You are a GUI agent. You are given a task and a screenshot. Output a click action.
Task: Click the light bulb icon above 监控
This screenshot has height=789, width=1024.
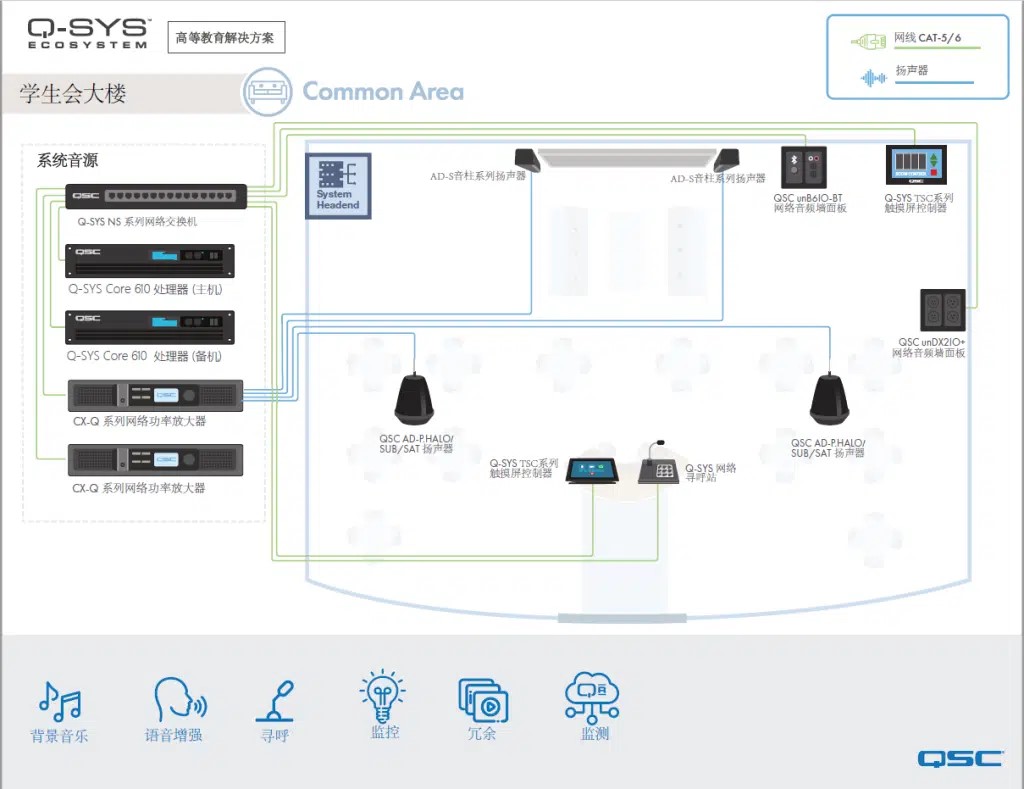point(383,696)
